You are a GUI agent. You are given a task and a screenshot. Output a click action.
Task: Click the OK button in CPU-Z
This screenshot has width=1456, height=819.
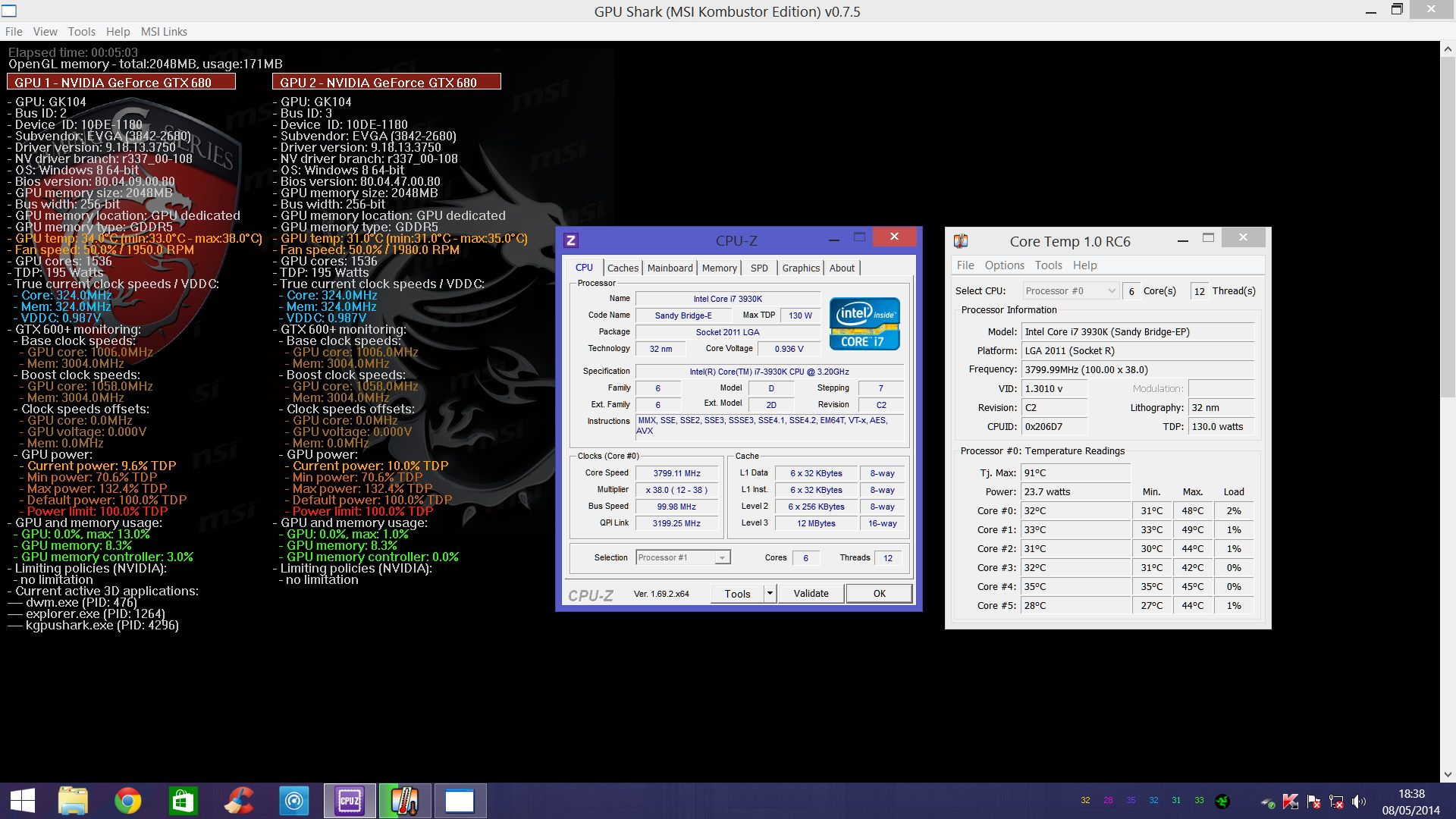point(879,593)
